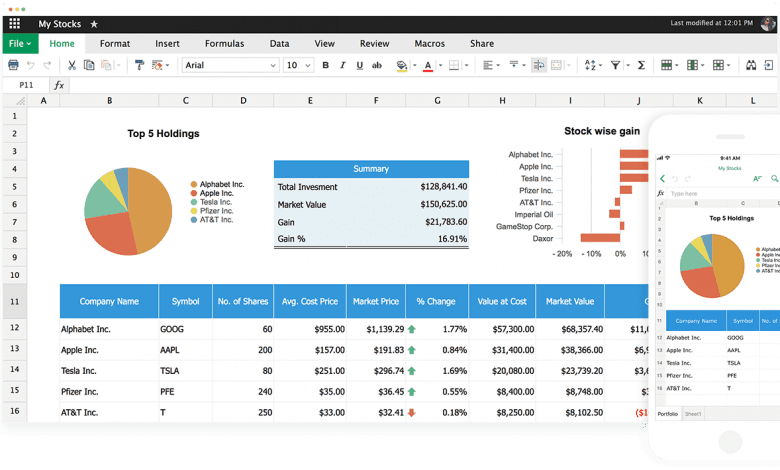Click the horizontal align icon

(488, 65)
